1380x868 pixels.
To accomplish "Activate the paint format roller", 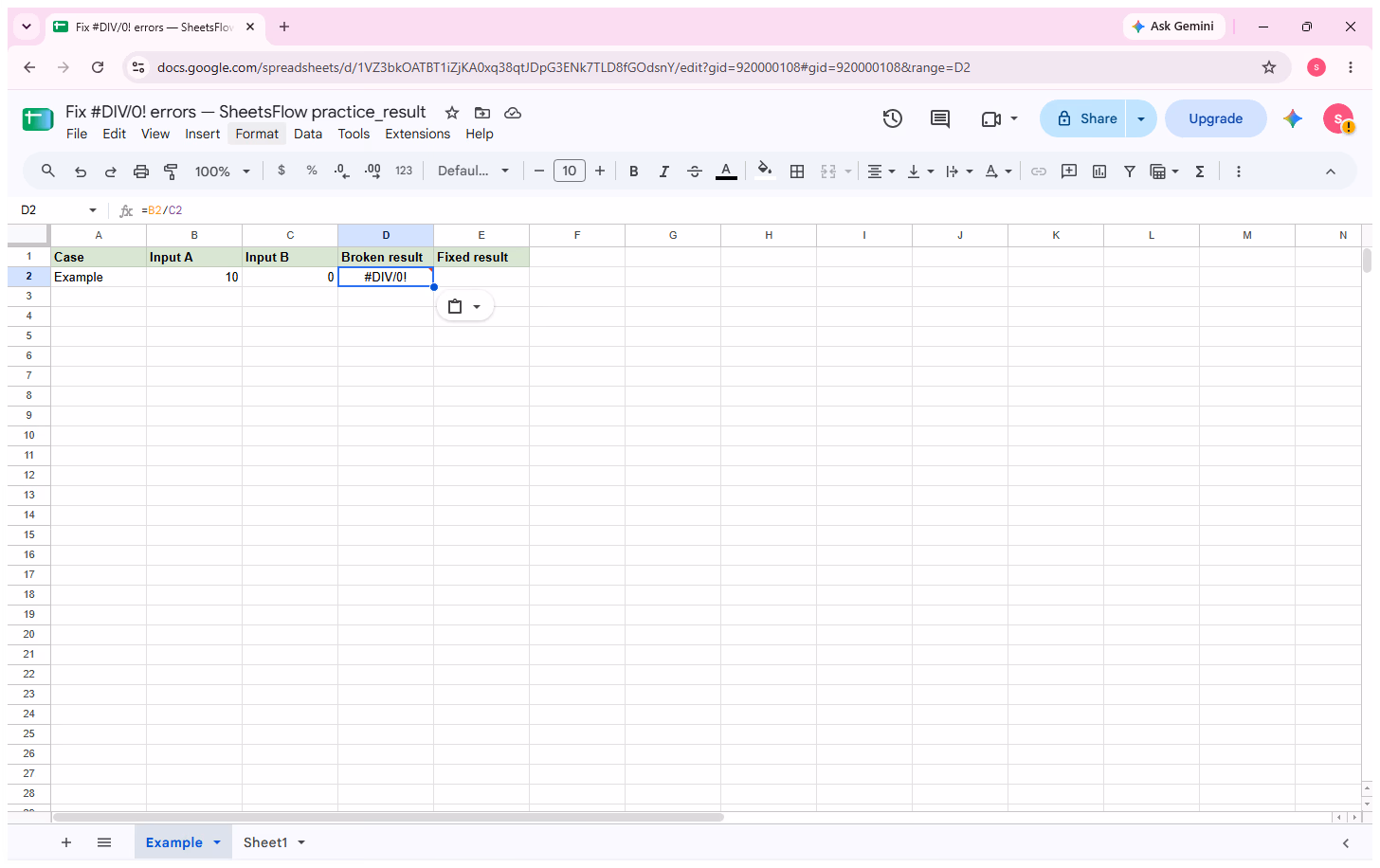I will (x=172, y=172).
